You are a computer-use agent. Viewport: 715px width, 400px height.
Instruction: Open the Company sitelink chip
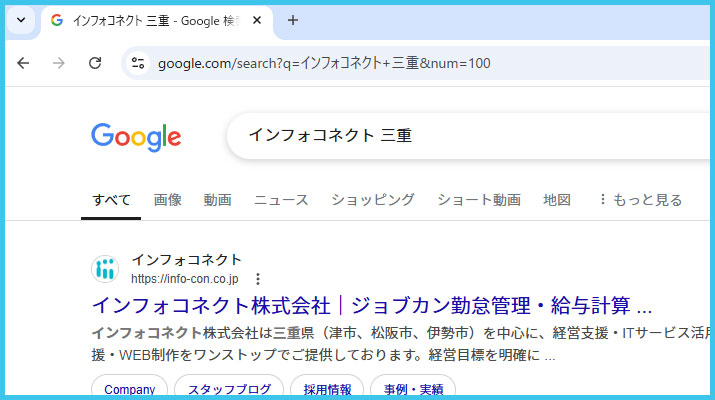point(130,387)
